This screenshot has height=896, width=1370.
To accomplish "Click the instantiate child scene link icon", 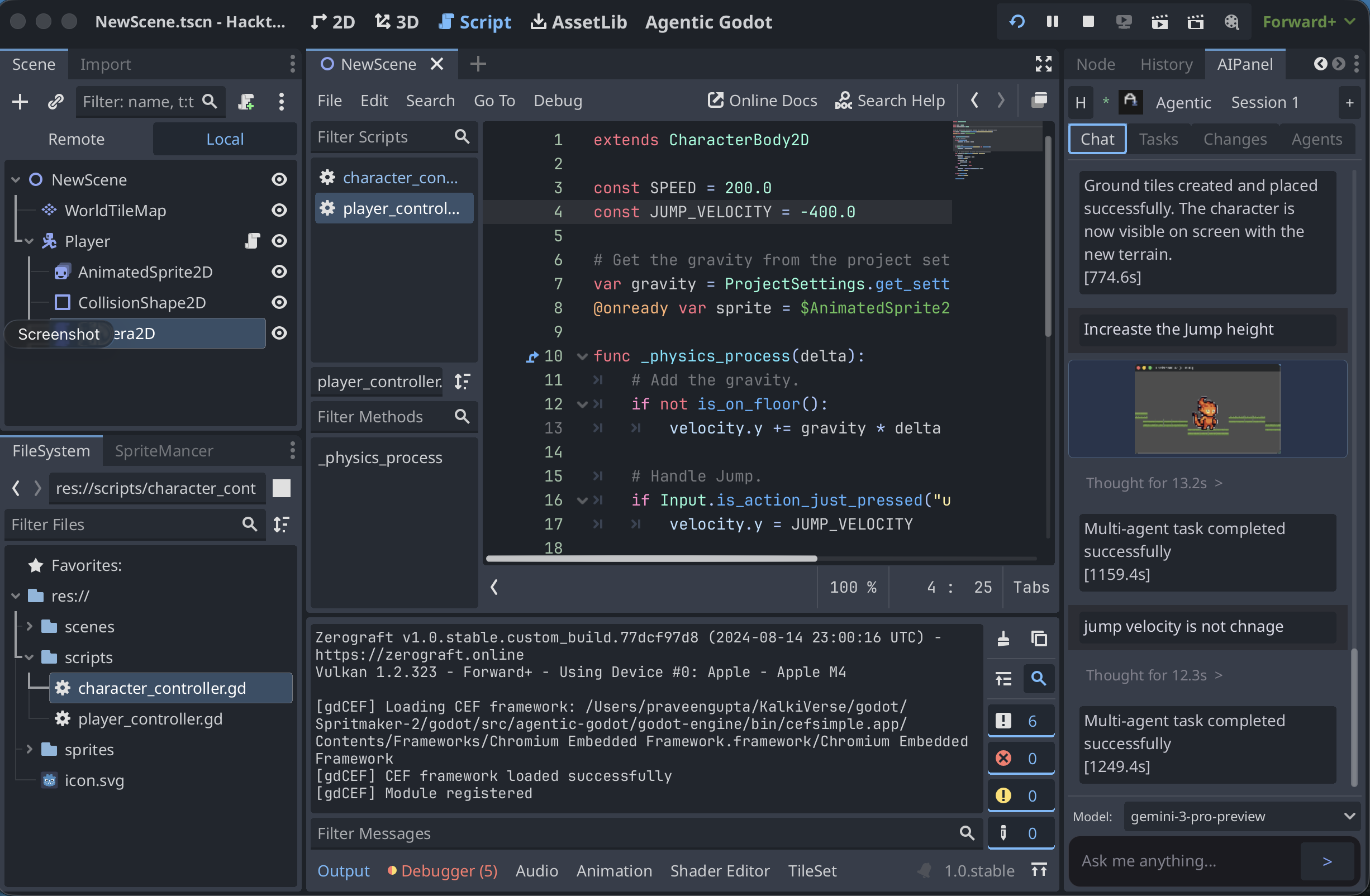I will coord(55,102).
